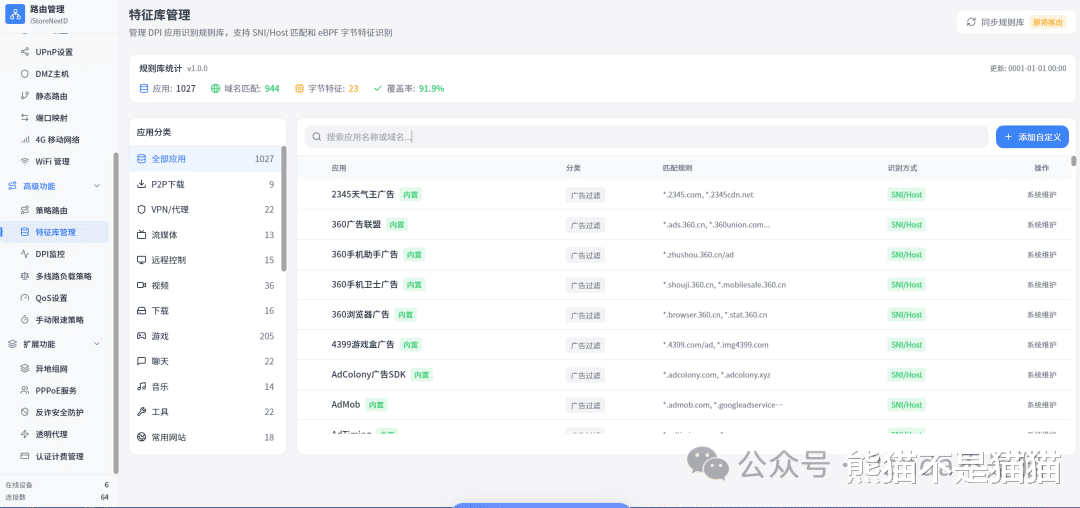1080x508 pixels.
Task: Click the sync arrows icon for 同步规则库
Action: (971, 22)
